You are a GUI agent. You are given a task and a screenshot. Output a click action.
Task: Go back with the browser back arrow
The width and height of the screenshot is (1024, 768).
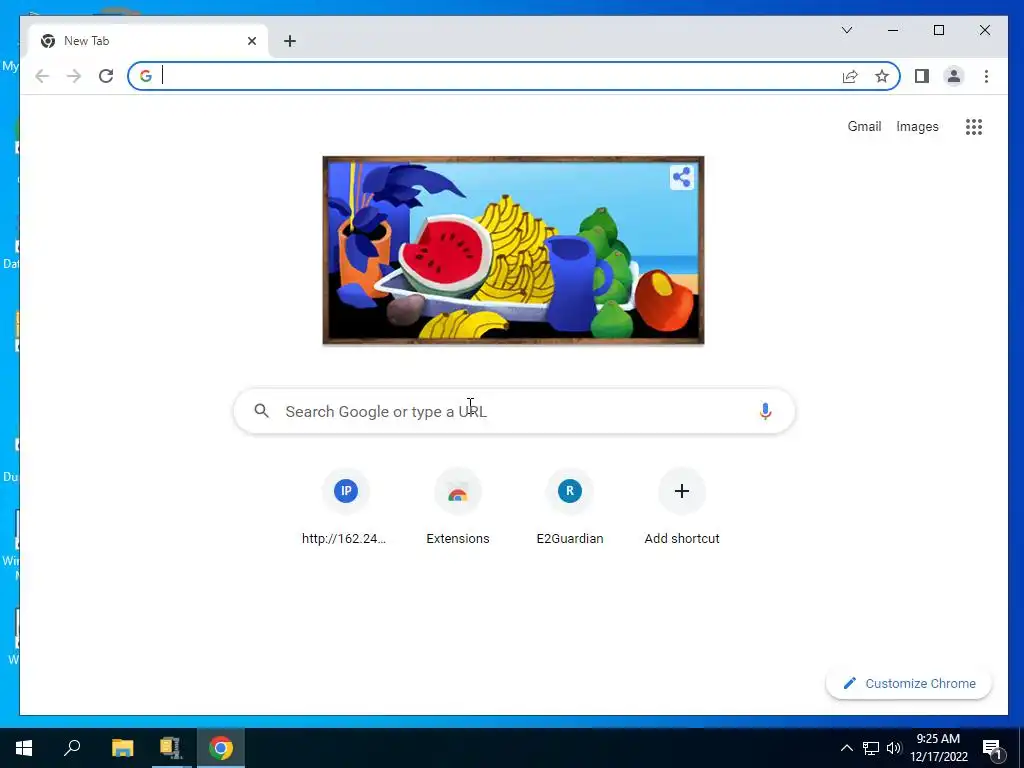point(42,76)
